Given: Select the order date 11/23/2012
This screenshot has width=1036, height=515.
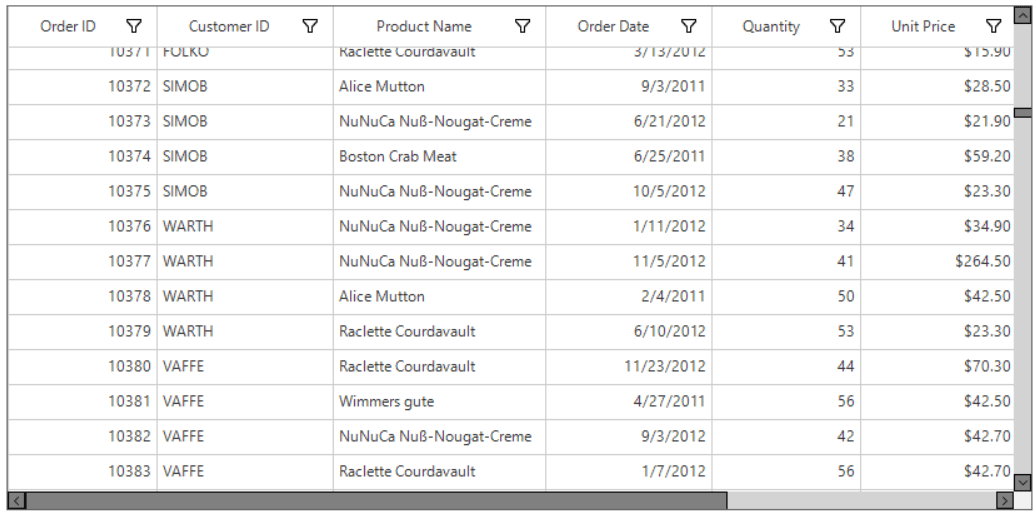Looking at the screenshot, I should [x=629, y=367].
